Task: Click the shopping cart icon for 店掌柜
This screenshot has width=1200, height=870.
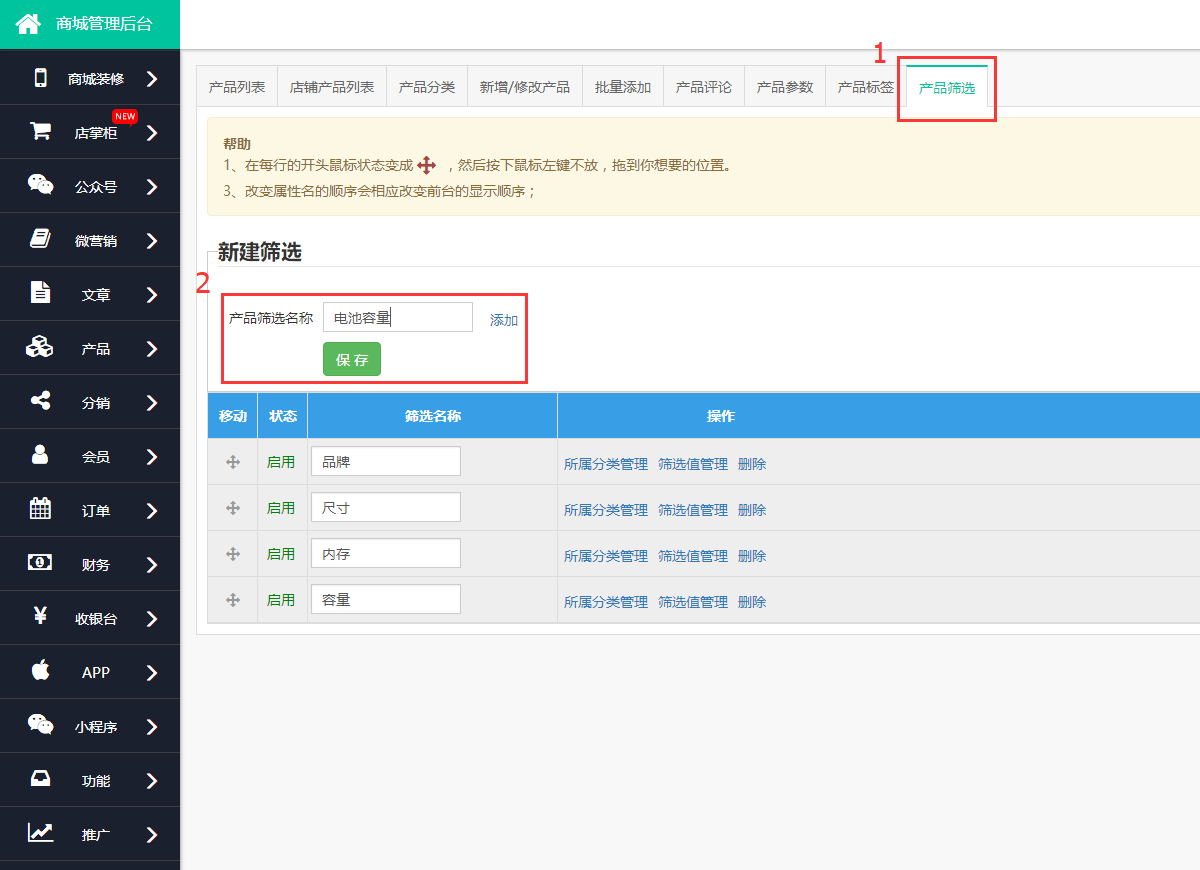Action: click(40, 131)
